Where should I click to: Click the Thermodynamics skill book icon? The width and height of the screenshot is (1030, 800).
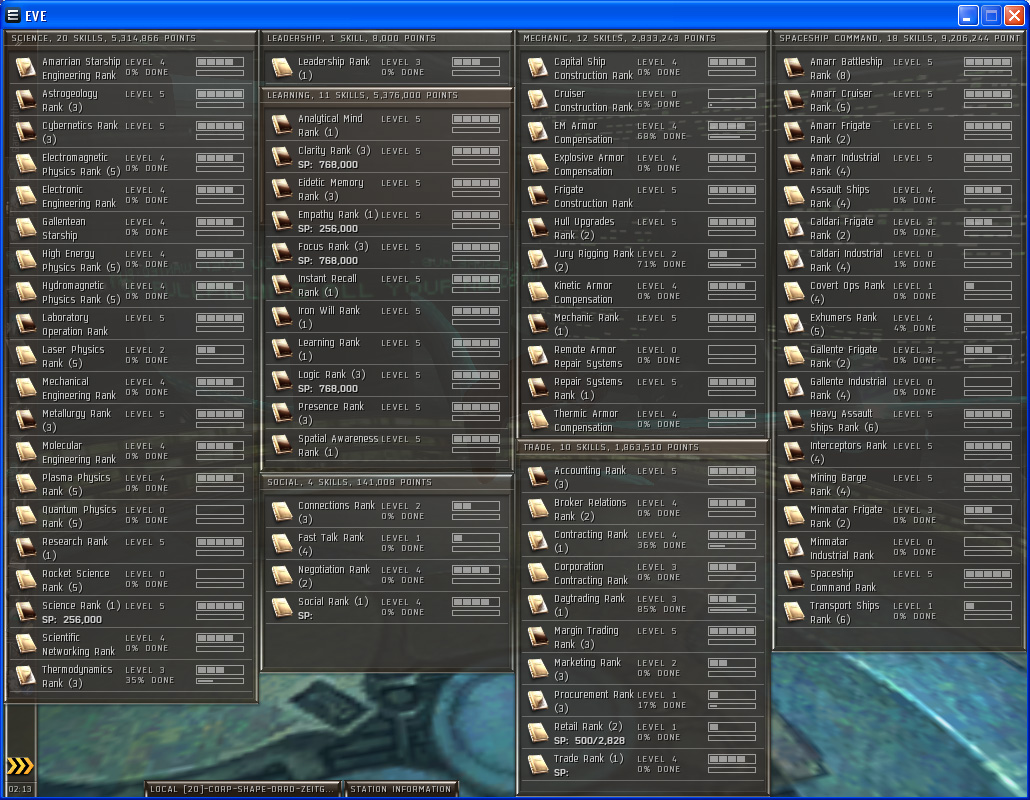point(26,675)
